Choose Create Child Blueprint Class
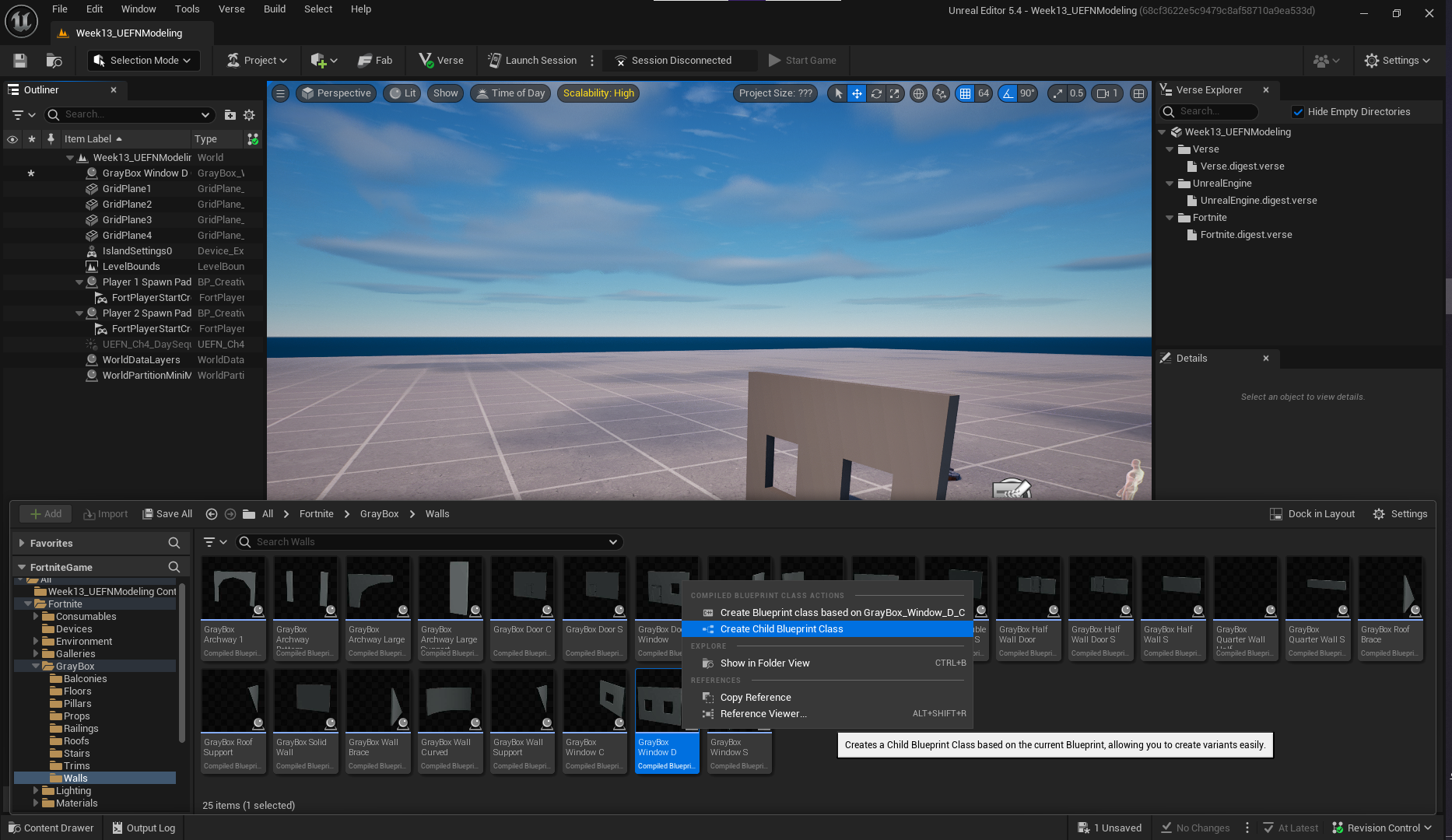The width and height of the screenshot is (1452, 840). [828, 629]
